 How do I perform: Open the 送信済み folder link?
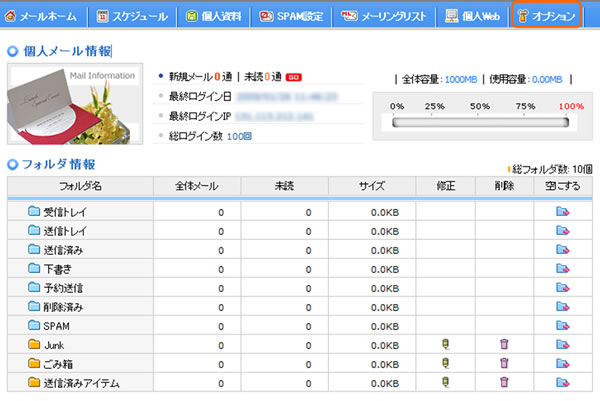(x=62, y=250)
